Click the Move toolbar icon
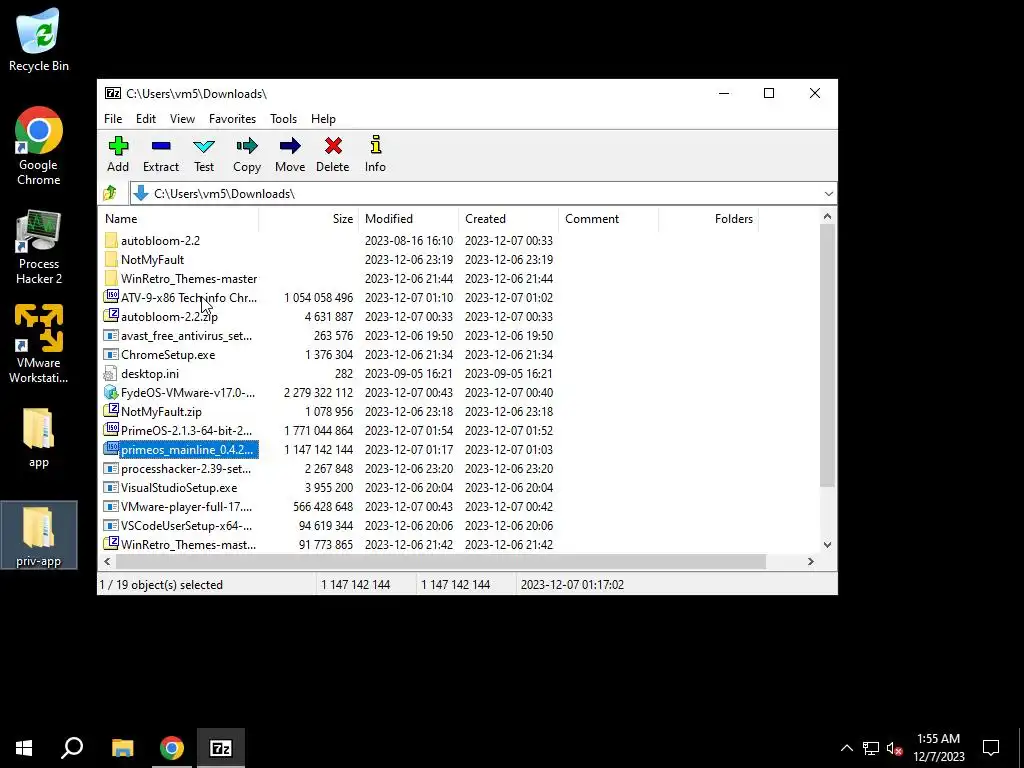This screenshot has height=768, width=1024. click(290, 146)
